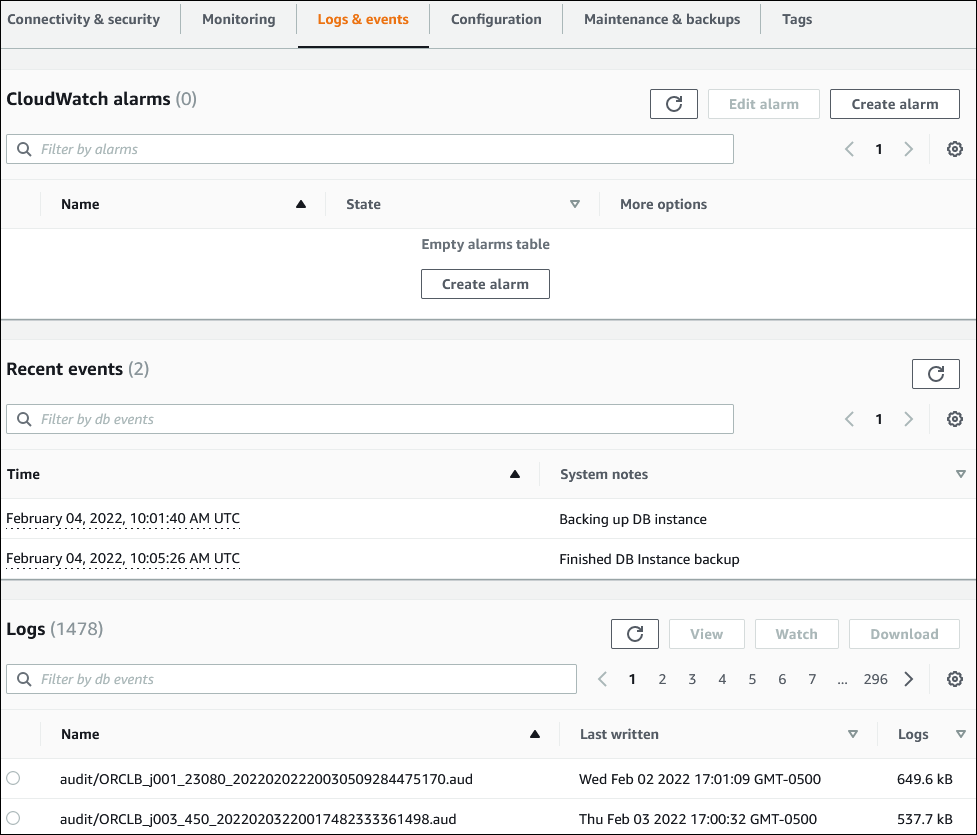The width and height of the screenshot is (977, 835).
Task: Go to next page of Logs
Action: click(908, 678)
